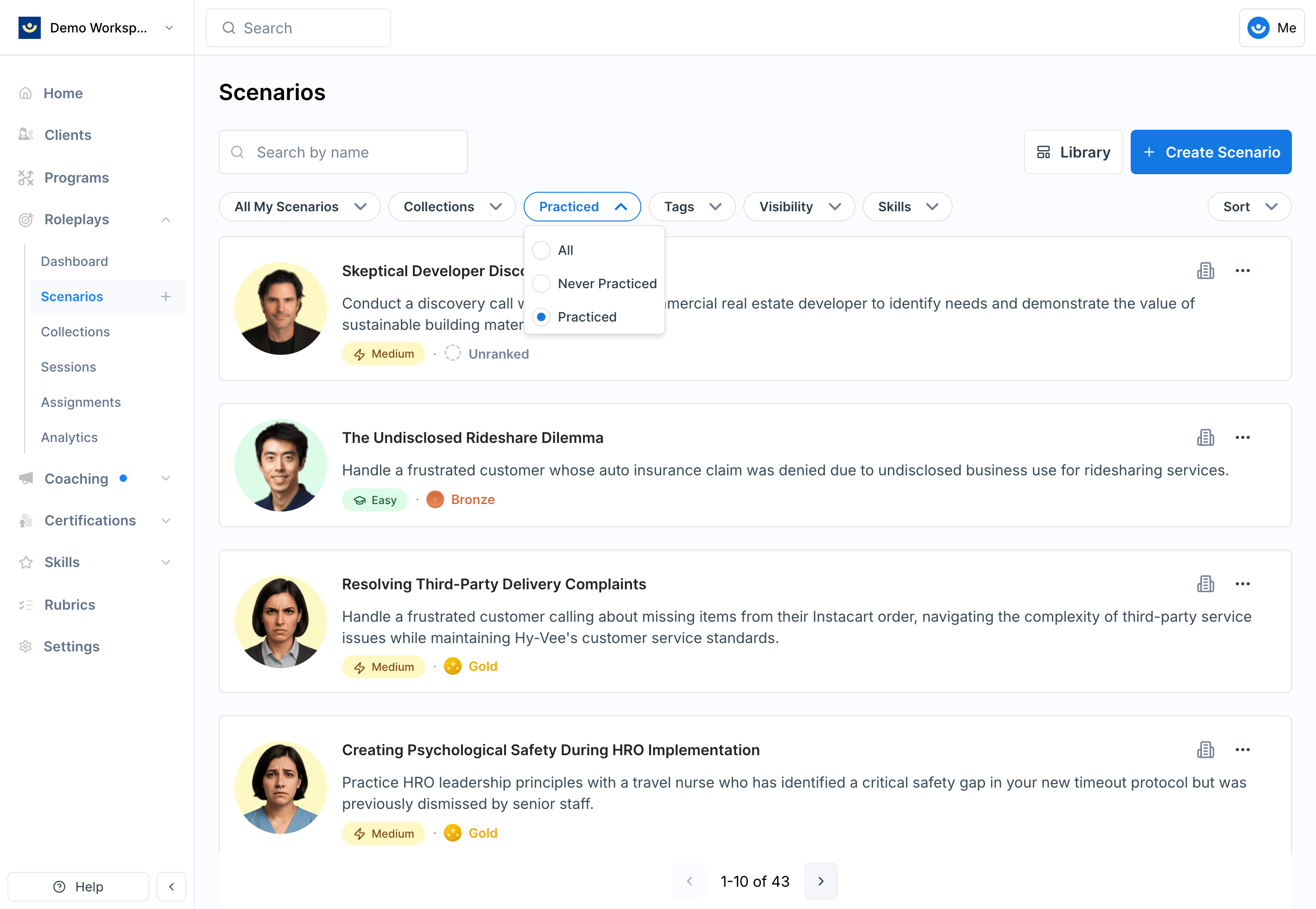The height and width of the screenshot is (909, 1316).
Task: Click the Roleplays target icon
Action: click(25, 220)
